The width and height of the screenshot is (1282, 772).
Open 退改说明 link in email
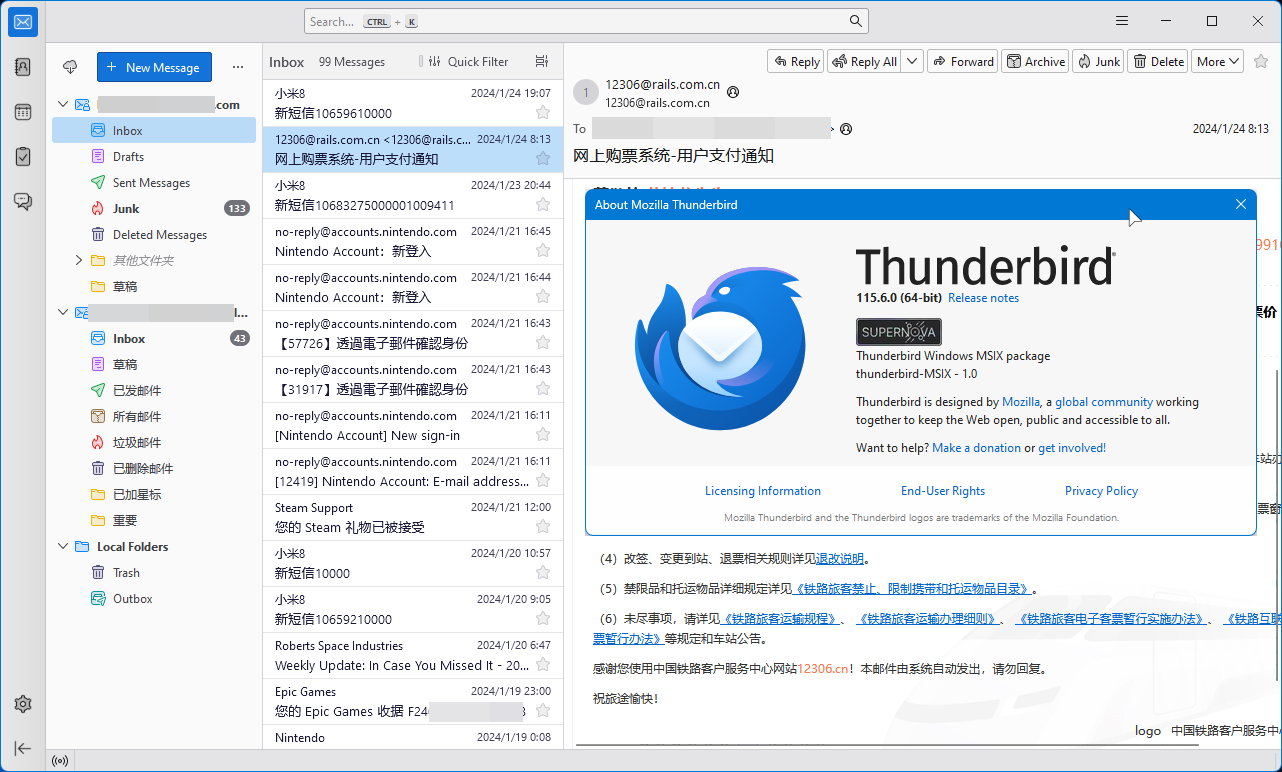click(839, 559)
